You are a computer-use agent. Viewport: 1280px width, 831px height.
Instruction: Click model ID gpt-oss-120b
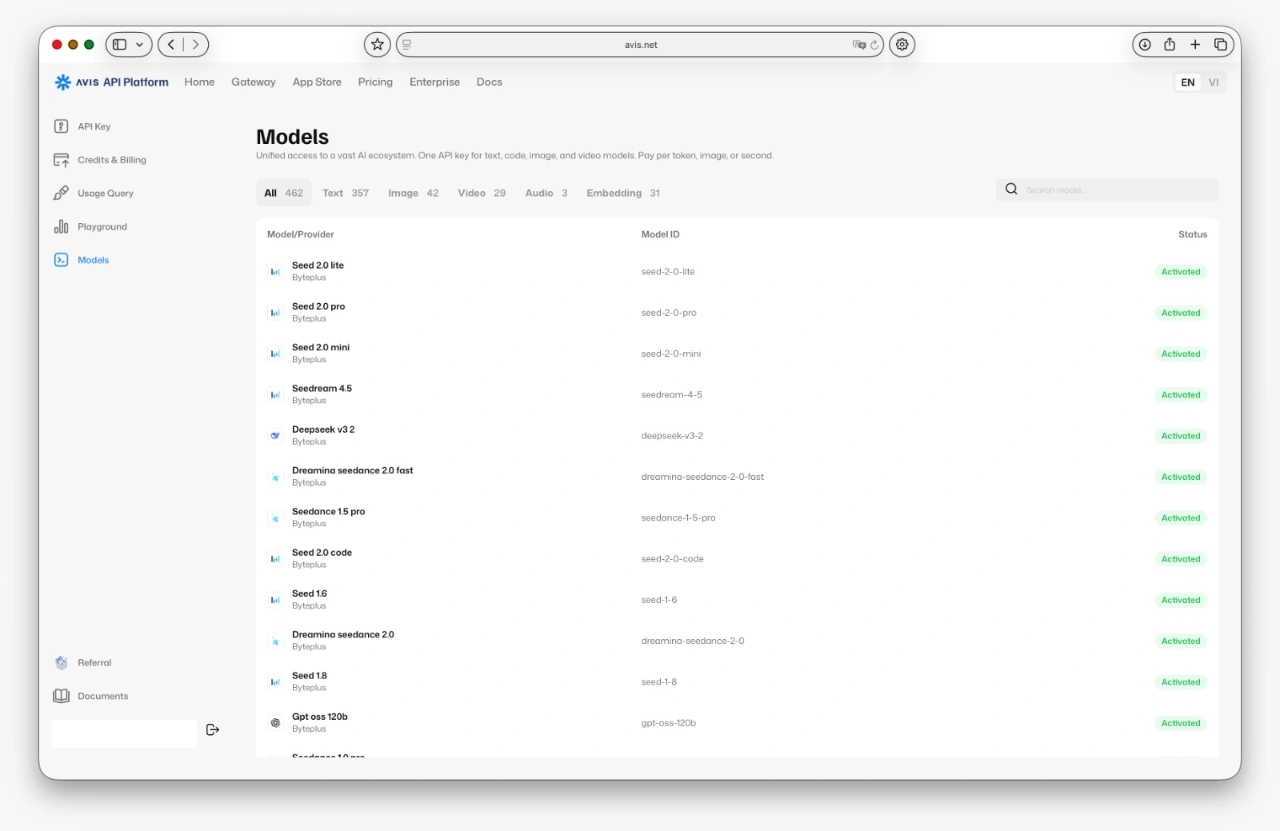(668, 723)
